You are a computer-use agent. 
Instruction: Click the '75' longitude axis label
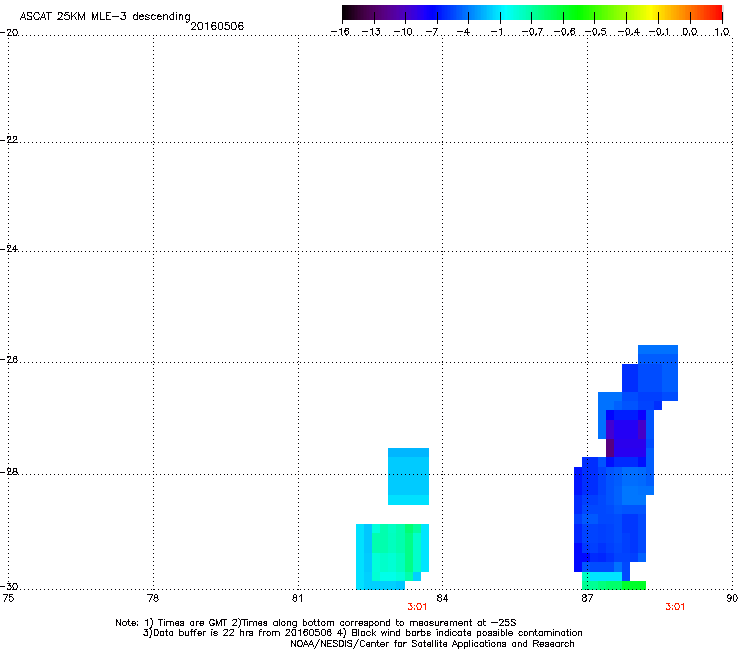click(8, 598)
